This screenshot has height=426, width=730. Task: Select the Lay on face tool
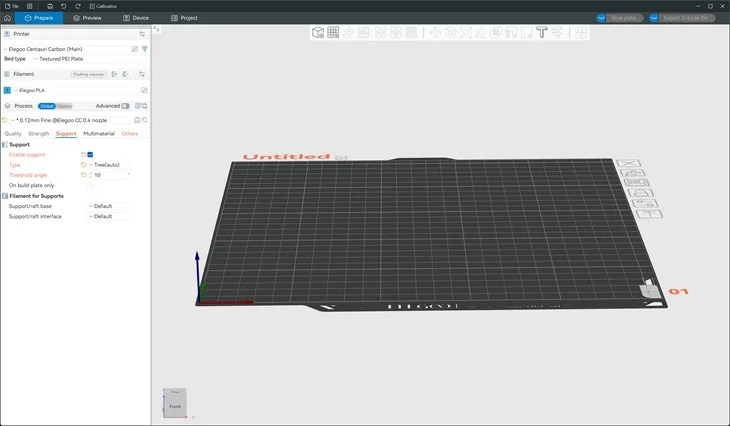pyautogui.click(x=481, y=32)
